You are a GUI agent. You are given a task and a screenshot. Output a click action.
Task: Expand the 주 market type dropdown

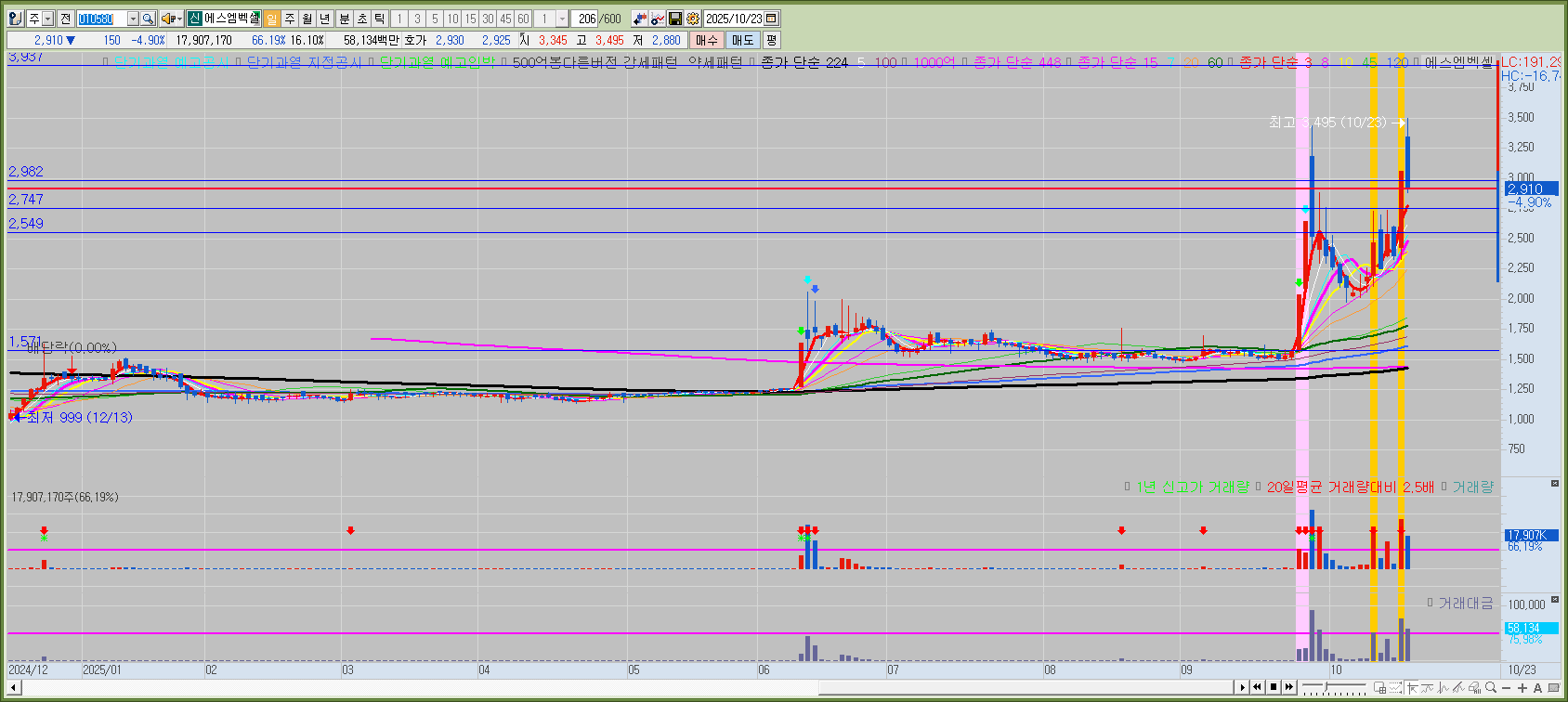[x=47, y=19]
